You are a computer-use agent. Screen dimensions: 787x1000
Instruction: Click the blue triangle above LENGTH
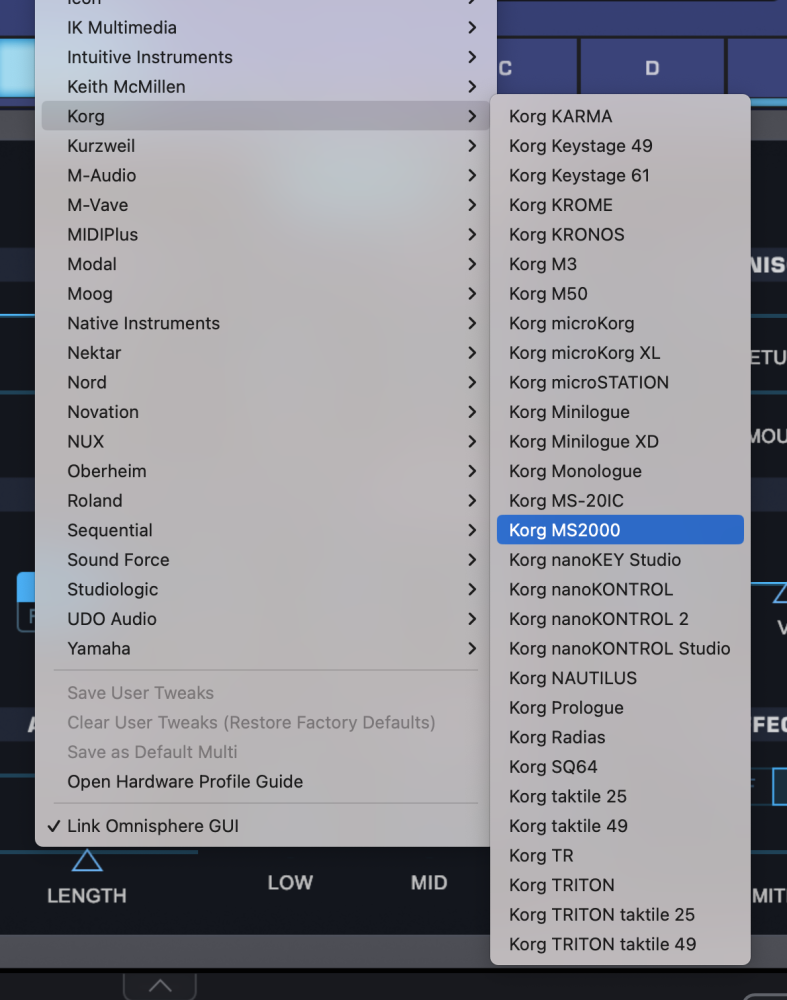[x=87, y=860]
